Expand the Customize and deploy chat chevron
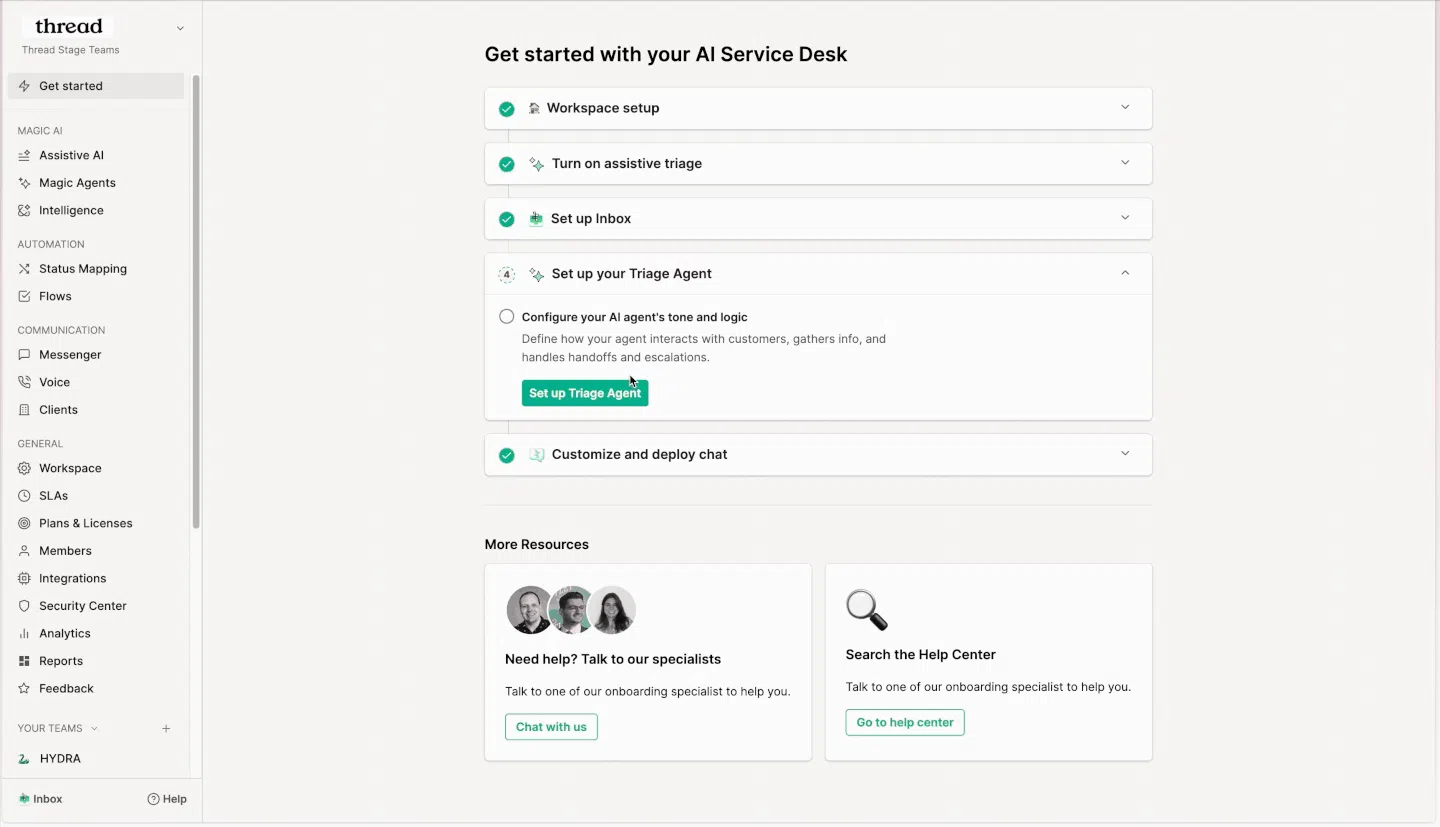Image resolution: width=1440 pixels, height=827 pixels. point(1125,454)
